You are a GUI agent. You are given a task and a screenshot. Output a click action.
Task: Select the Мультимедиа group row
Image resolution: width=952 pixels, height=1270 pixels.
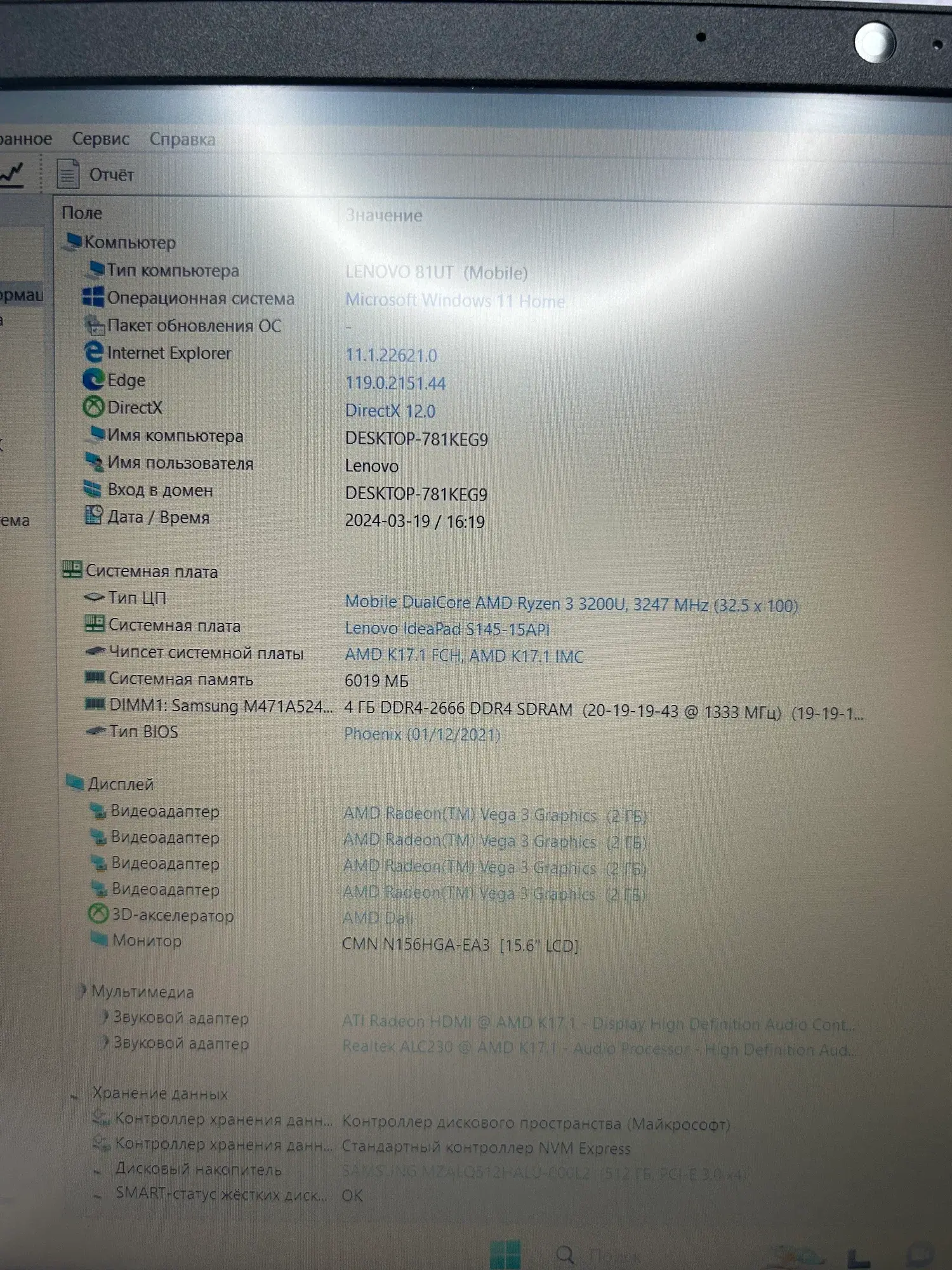click(x=136, y=991)
